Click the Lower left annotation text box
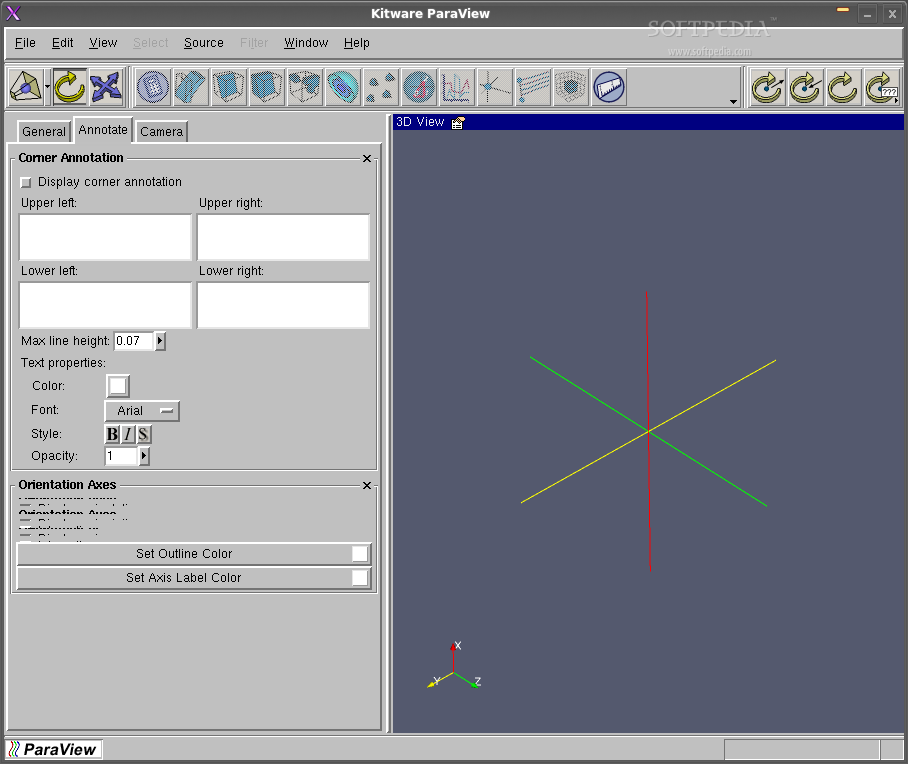This screenshot has width=908, height=764. (105, 305)
